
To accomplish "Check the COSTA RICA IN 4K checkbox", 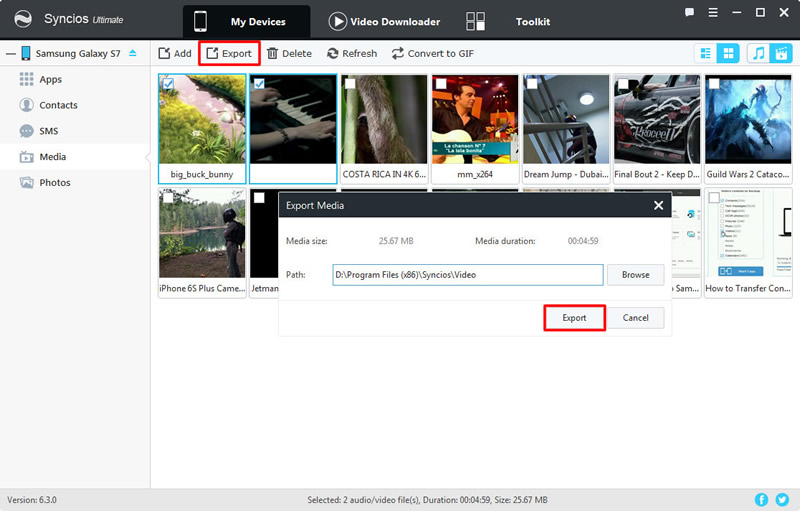I will (350, 84).
